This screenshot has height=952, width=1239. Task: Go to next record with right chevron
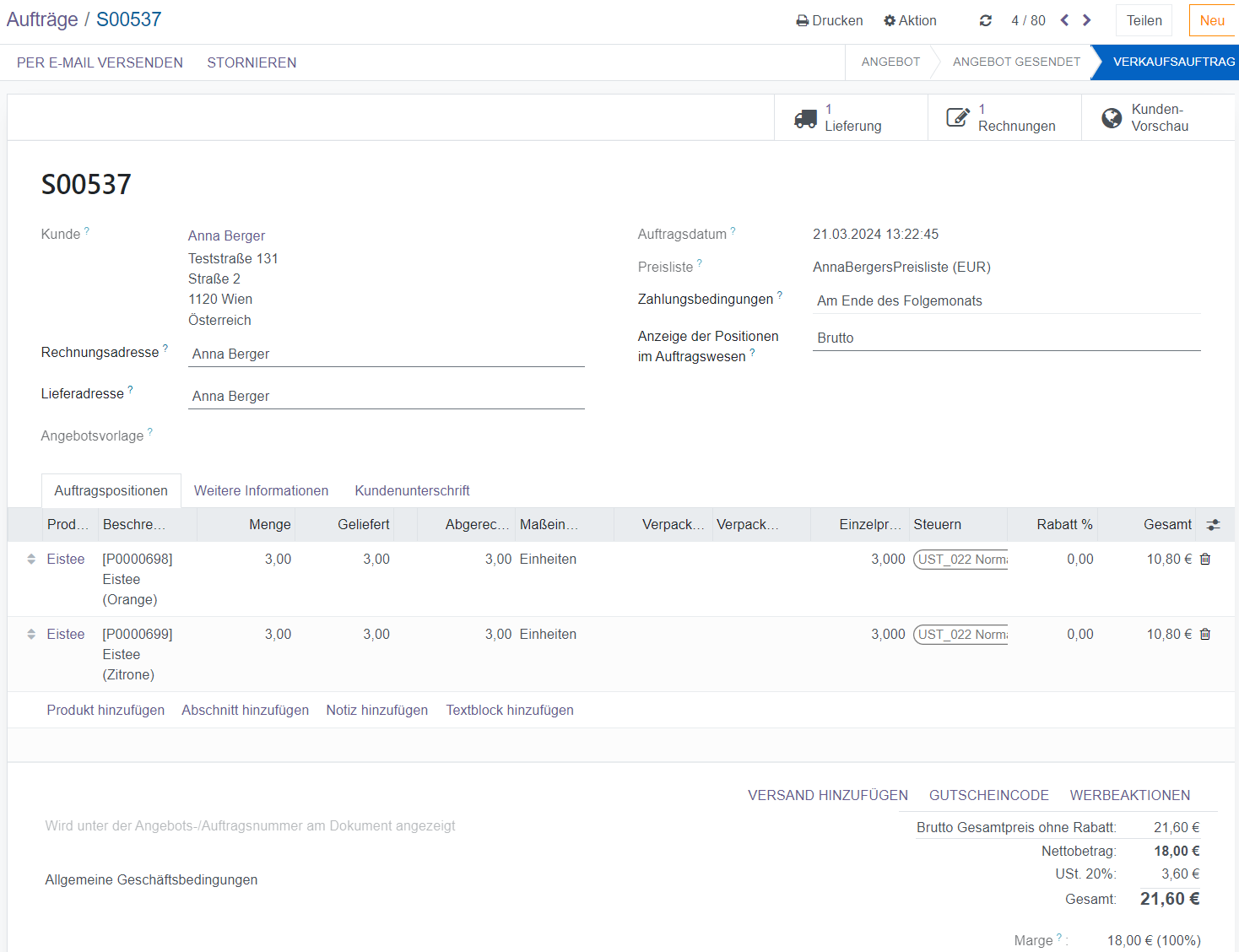point(1087,20)
